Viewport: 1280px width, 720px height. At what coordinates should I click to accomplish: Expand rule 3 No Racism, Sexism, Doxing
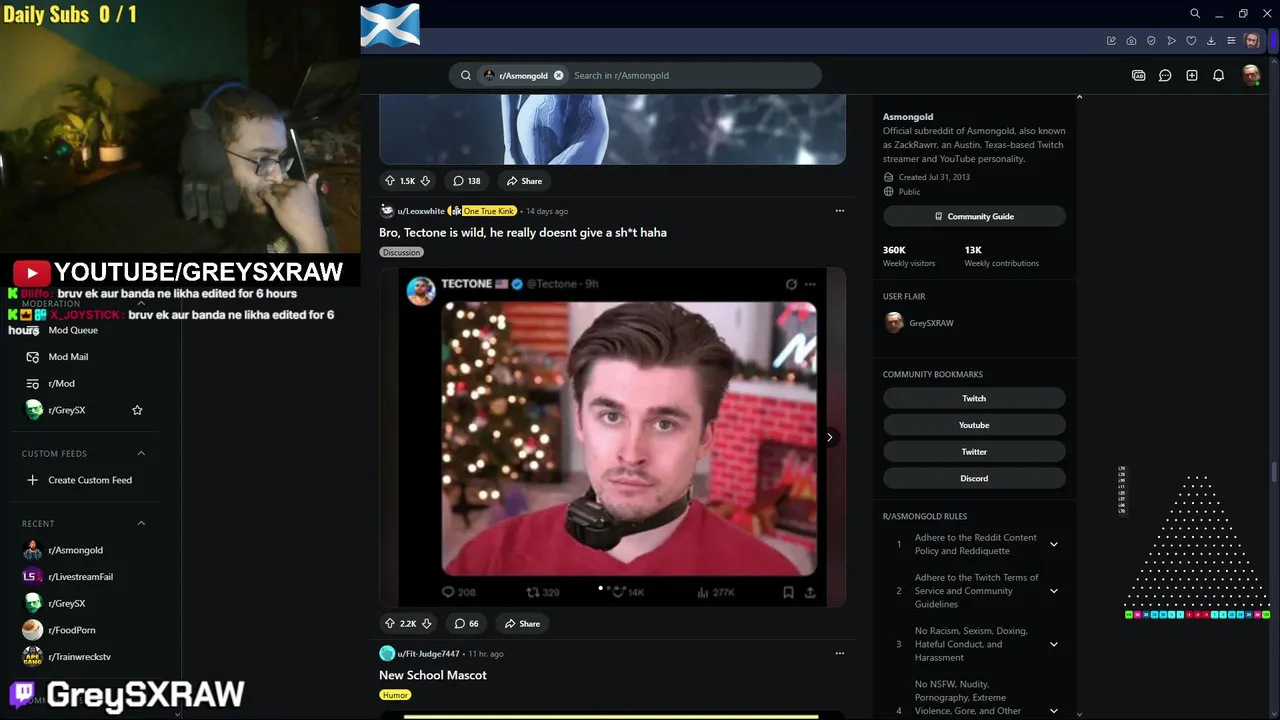pyautogui.click(x=1053, y=644)
